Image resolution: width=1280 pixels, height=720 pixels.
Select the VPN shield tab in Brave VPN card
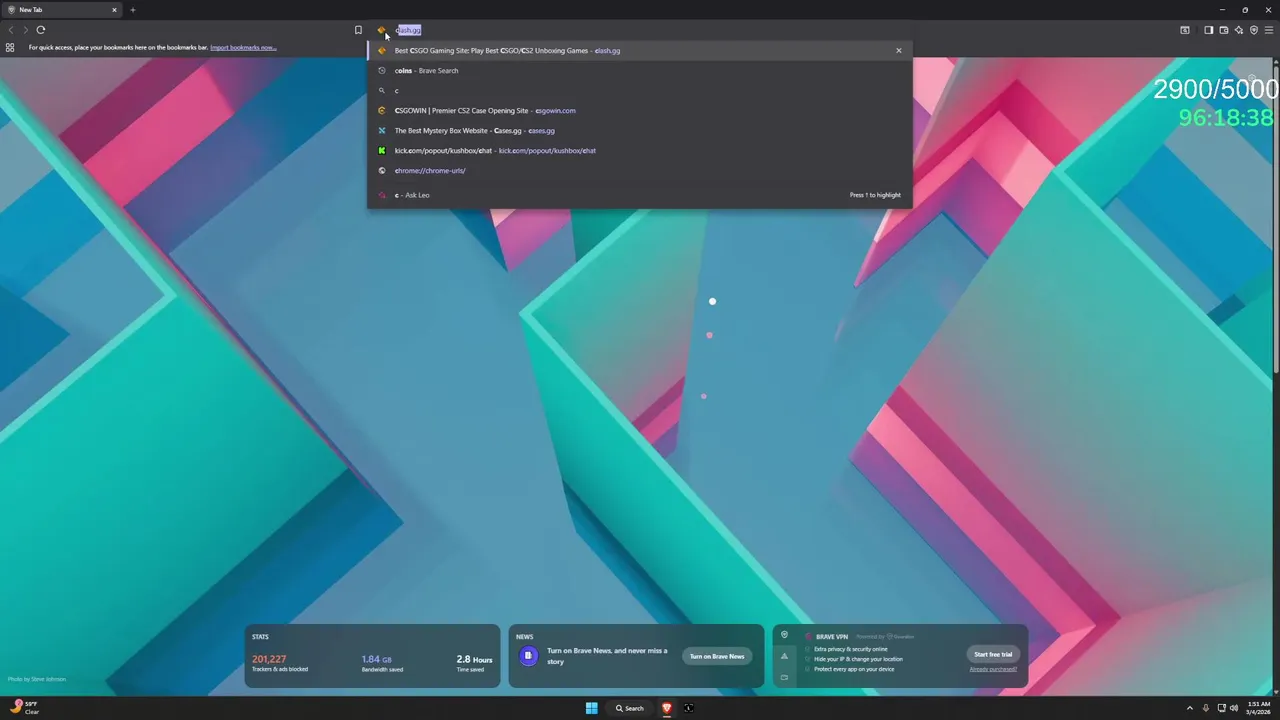click(x=784, y=635)
